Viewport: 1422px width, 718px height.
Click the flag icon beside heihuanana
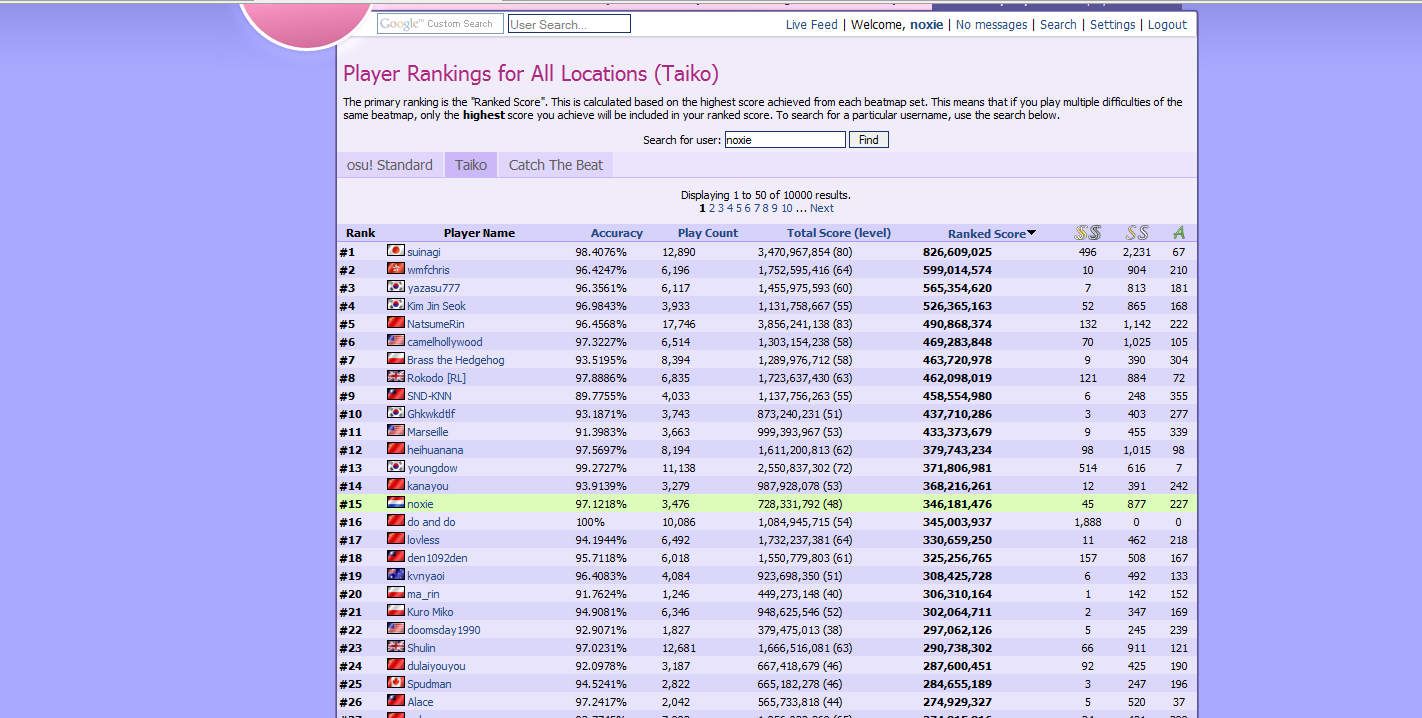pos(395,449)
